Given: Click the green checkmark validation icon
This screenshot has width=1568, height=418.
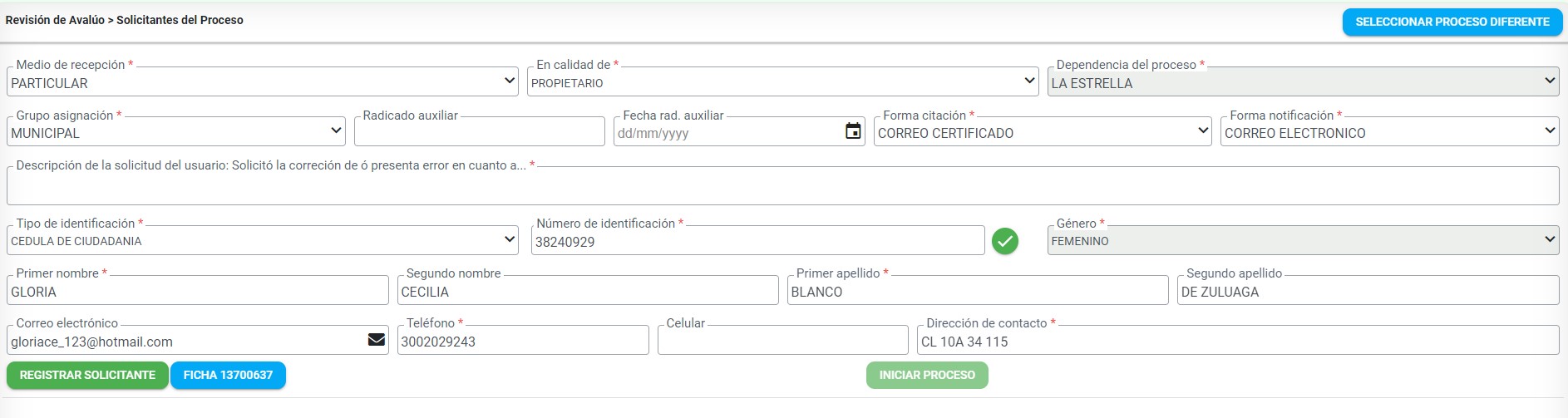Looking at the screenshot, I should [1005, 241].
